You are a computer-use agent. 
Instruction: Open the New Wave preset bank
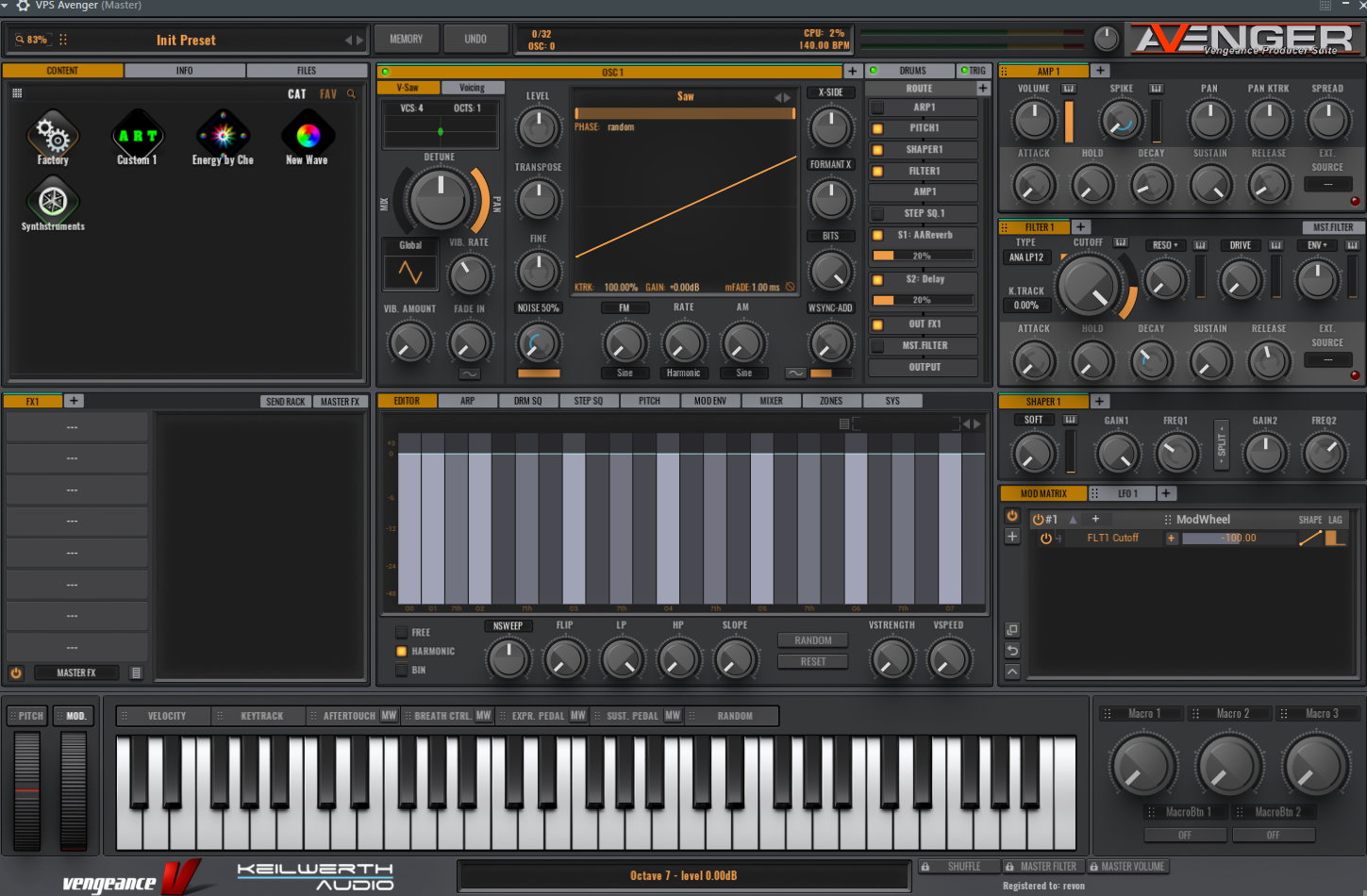(308, 135)
